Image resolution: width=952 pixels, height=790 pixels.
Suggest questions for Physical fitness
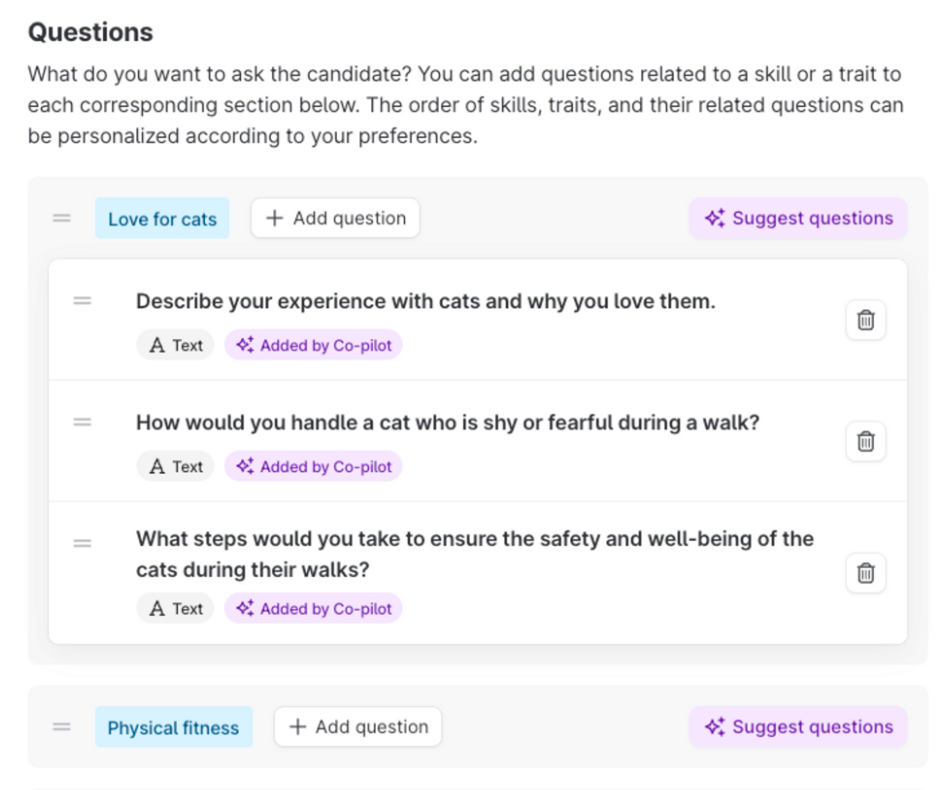tap(798, 727)
